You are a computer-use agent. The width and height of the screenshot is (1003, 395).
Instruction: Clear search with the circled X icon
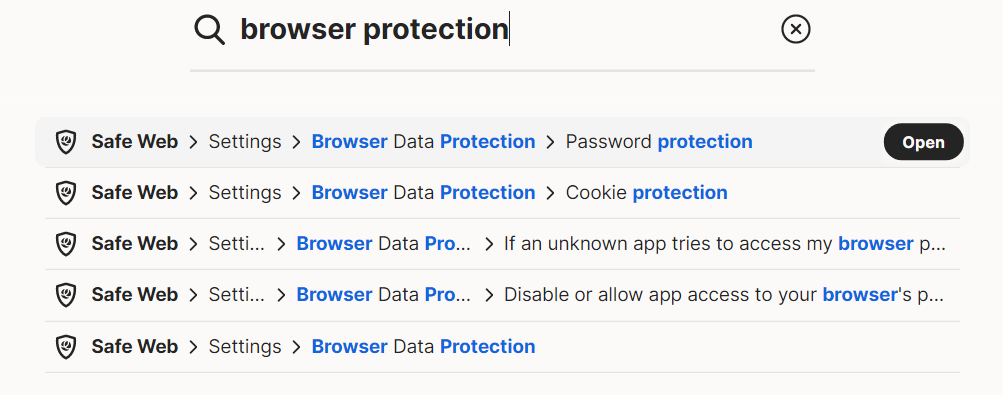796,29
